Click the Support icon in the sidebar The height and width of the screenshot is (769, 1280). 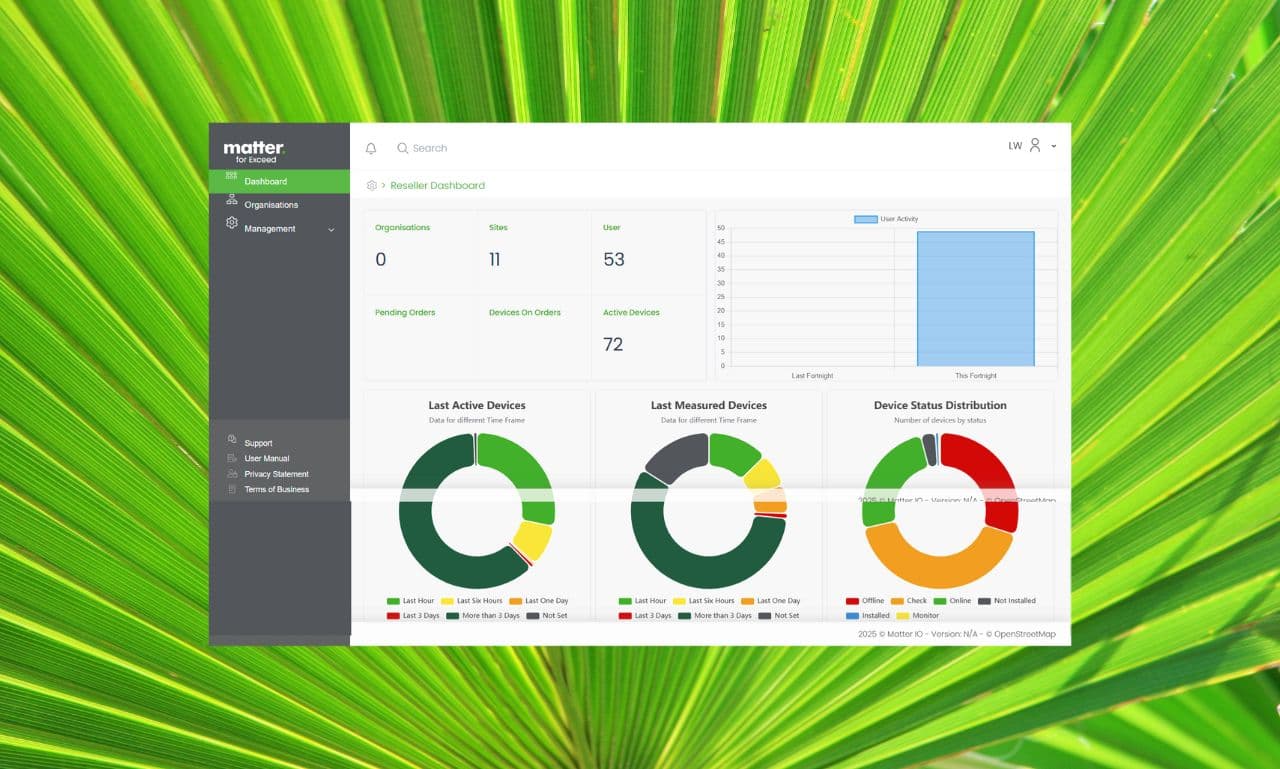click(x=232, y=440)
